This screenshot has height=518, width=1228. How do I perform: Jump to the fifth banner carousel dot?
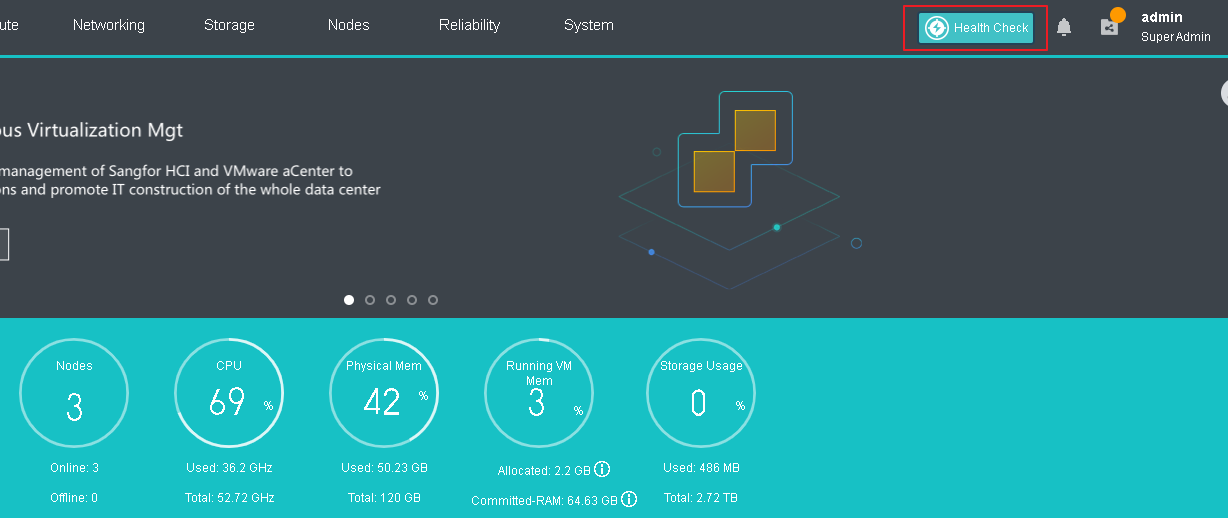(433, 300)
